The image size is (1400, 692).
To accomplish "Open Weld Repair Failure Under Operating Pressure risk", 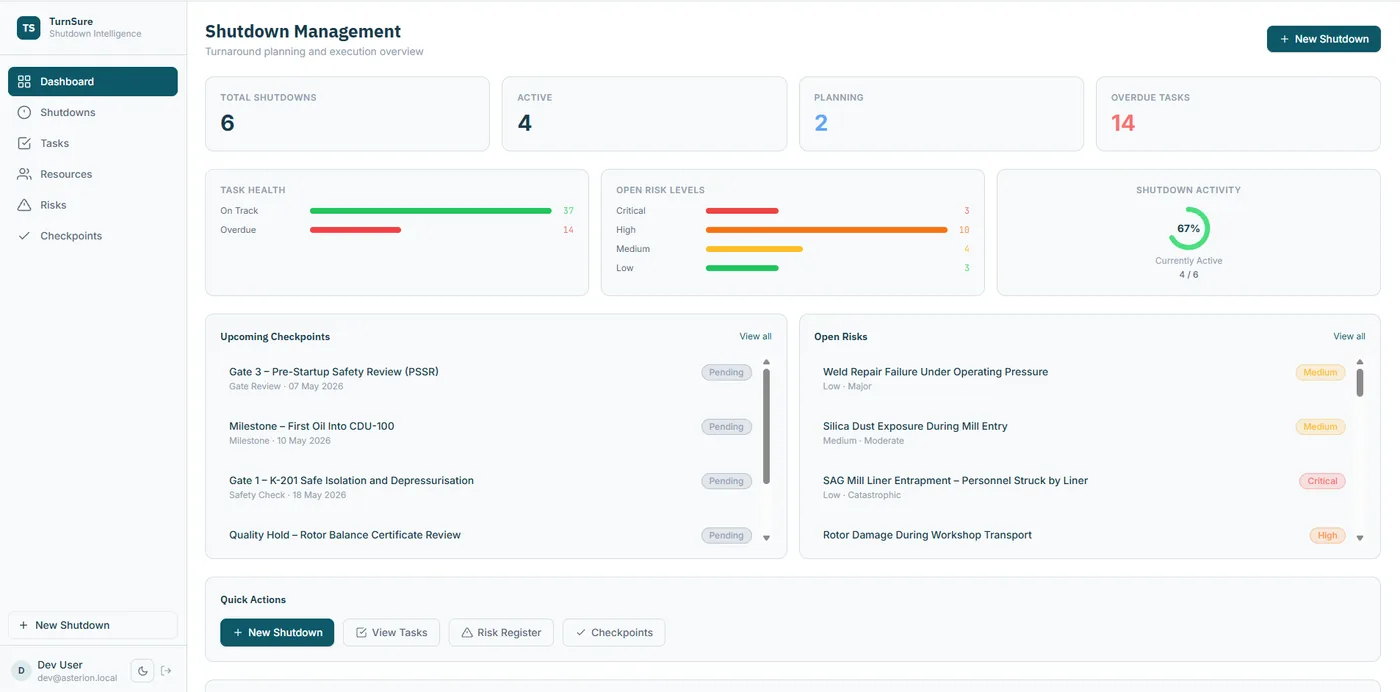I will coord(1083,378).
